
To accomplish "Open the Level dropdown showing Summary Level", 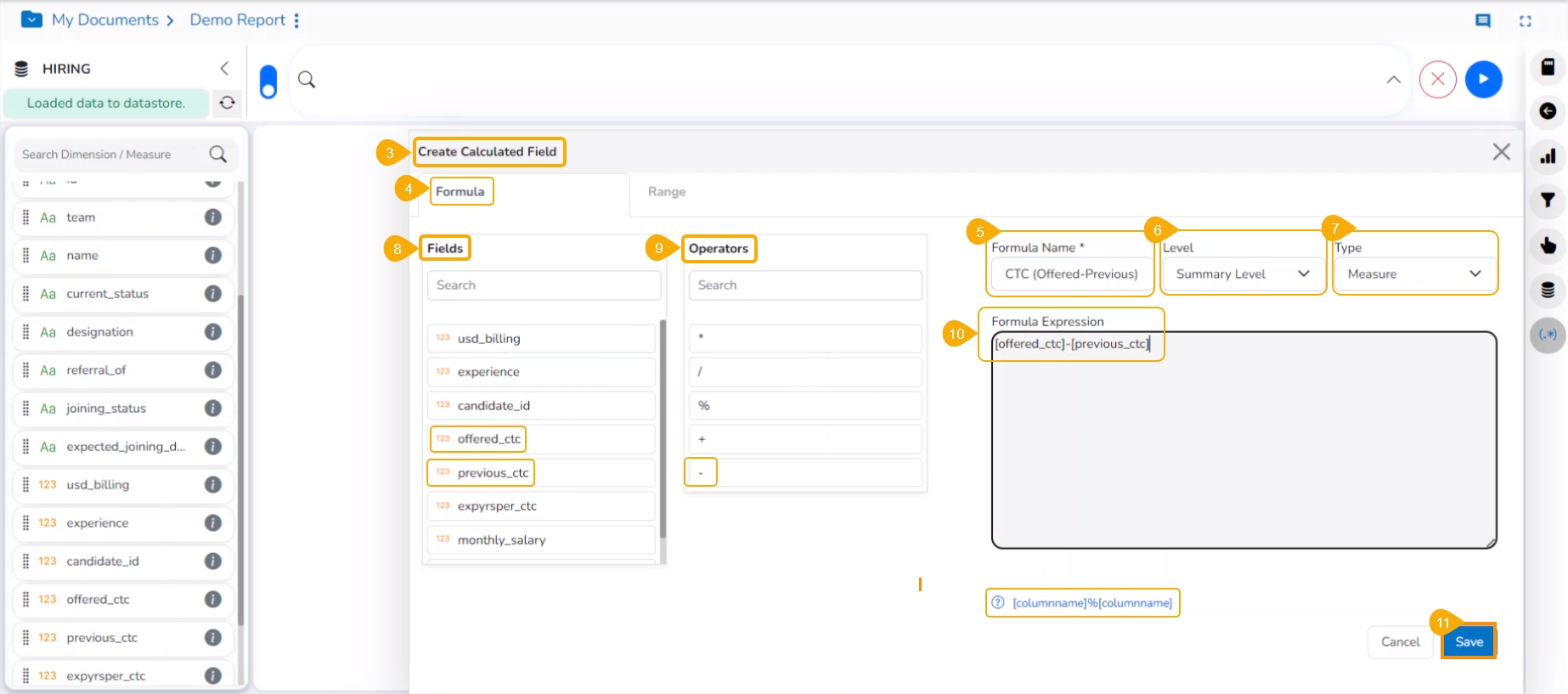I will point(1242,274).
